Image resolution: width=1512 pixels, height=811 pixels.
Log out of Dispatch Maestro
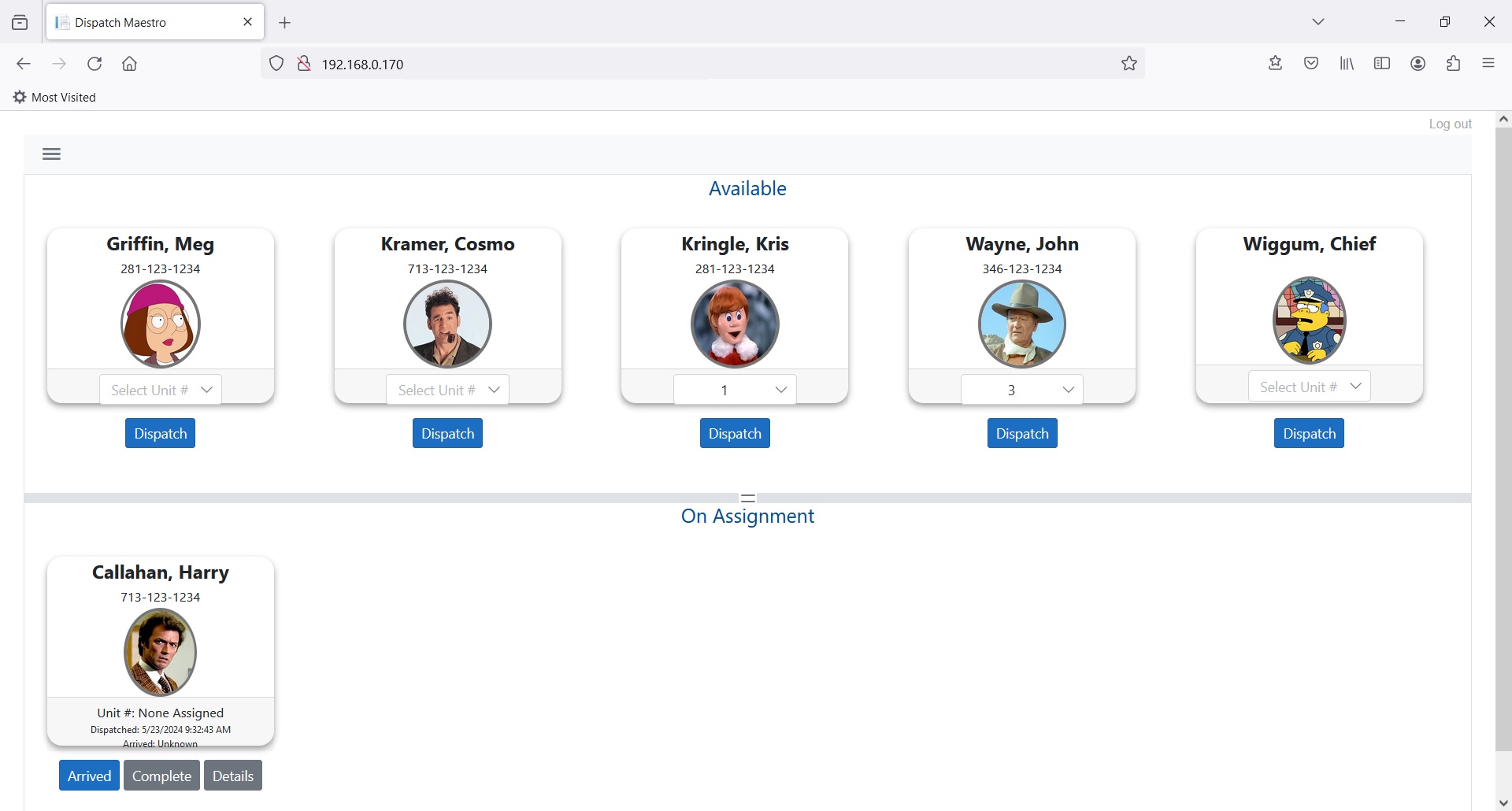1450,124
